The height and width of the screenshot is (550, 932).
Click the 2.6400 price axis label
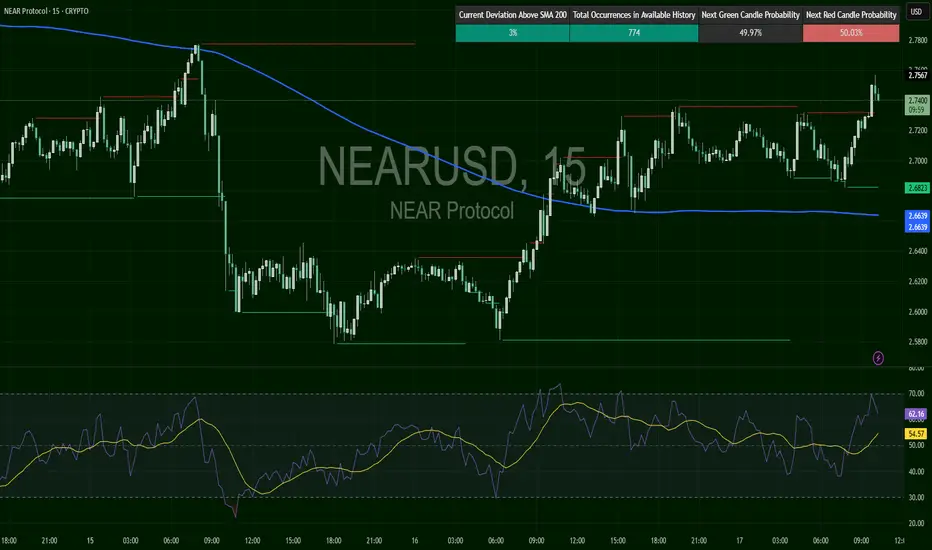tap(918, 251)
